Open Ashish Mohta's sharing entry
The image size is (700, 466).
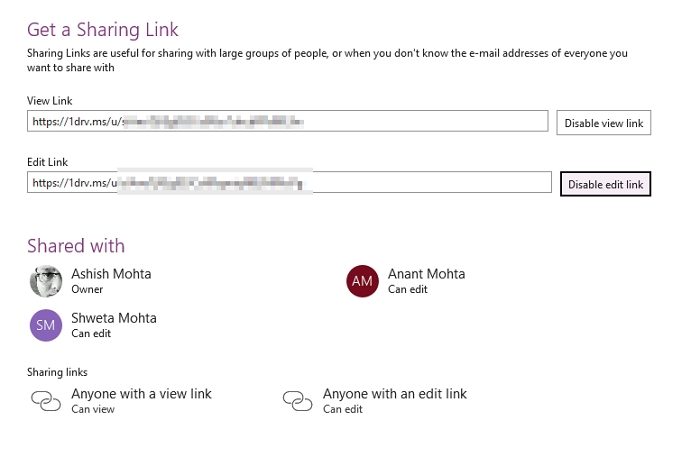[x=91, y=281]
